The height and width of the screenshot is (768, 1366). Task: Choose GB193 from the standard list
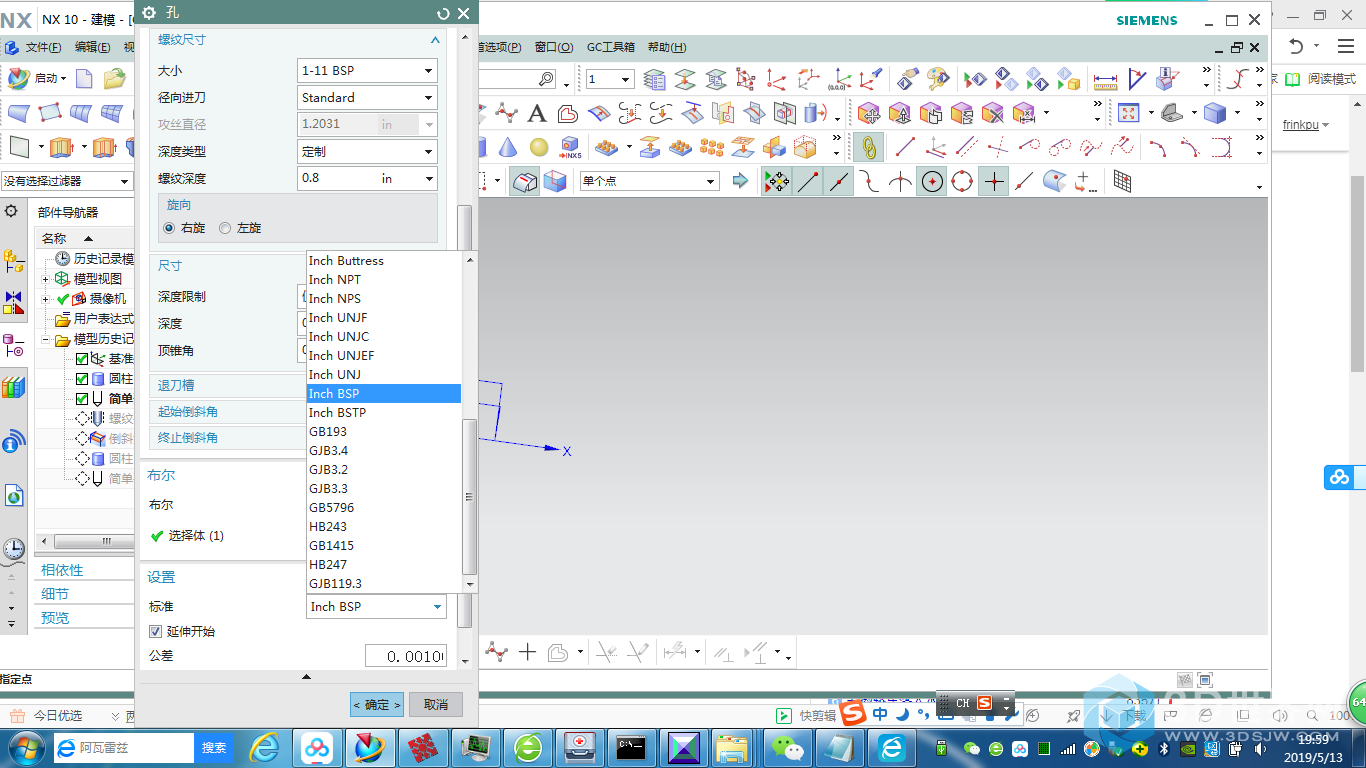coord(384,432)
